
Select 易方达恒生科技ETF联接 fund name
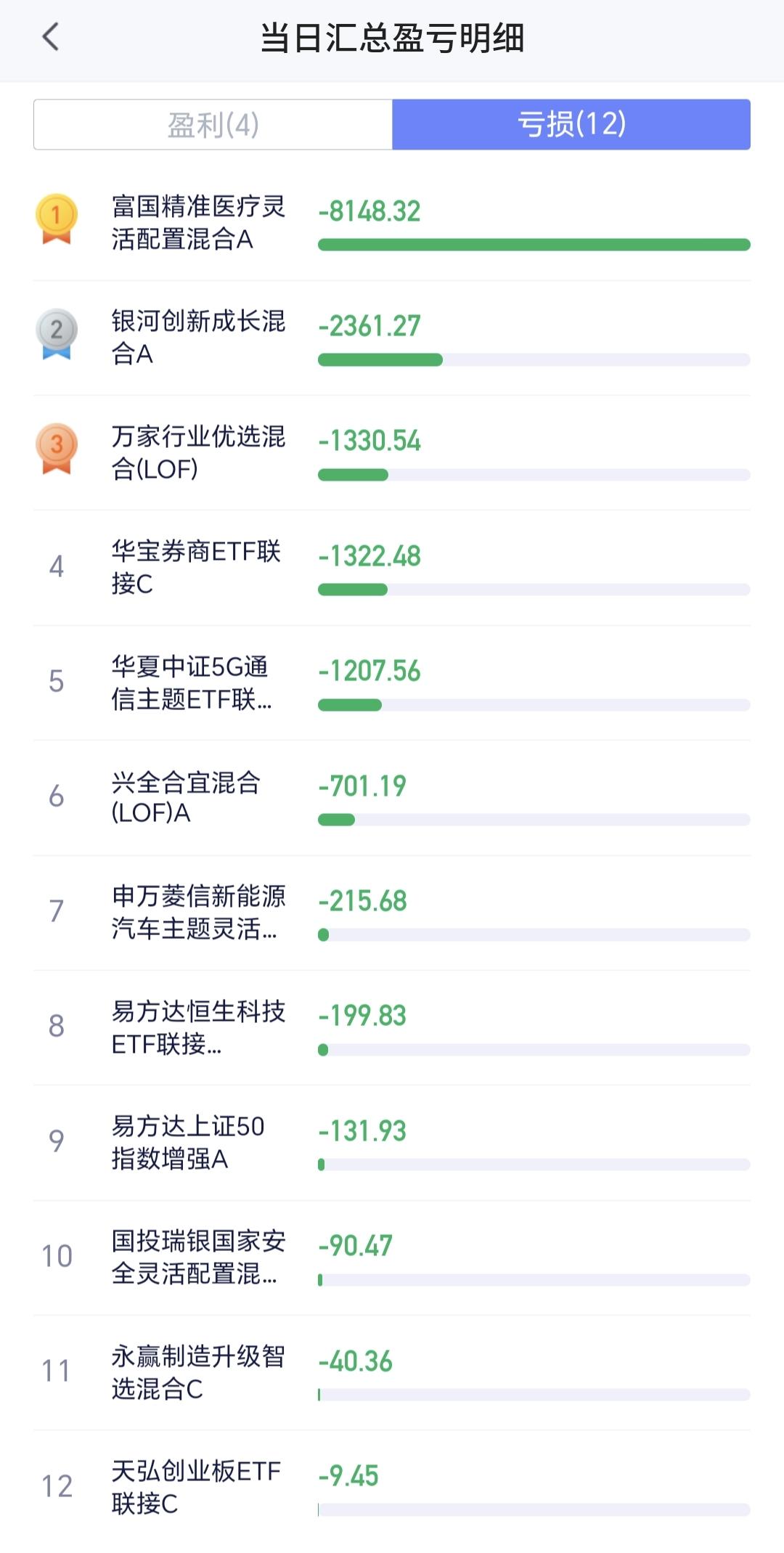tap(198, 1027)
